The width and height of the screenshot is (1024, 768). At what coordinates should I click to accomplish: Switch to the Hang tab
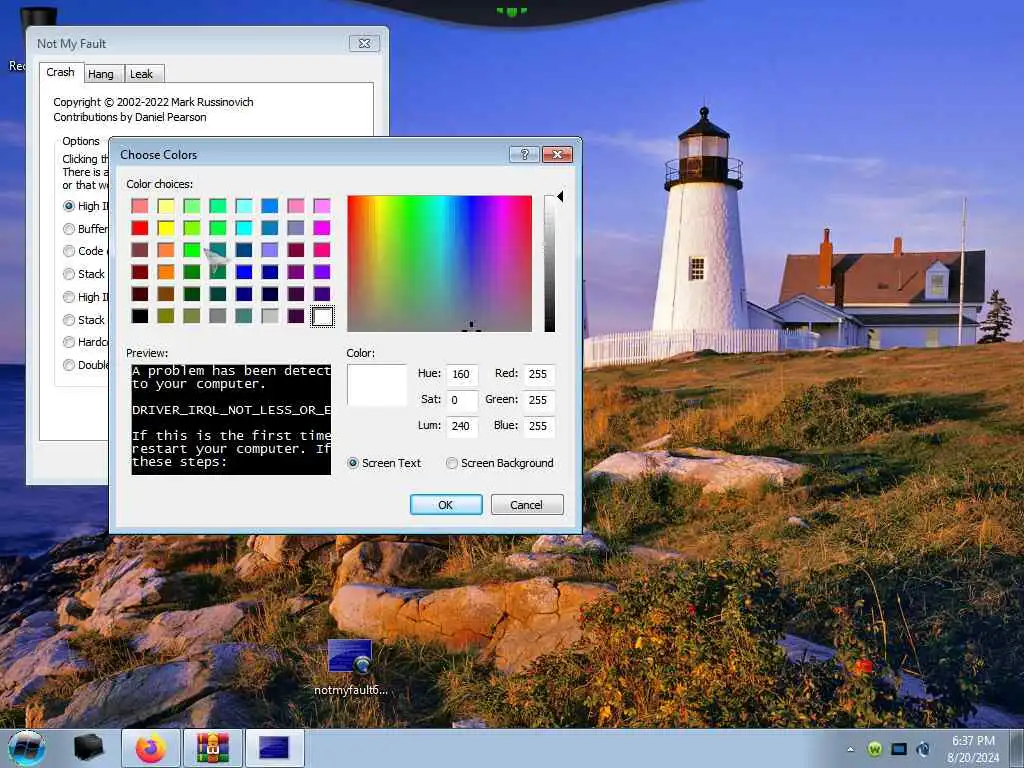coord(101,74)
